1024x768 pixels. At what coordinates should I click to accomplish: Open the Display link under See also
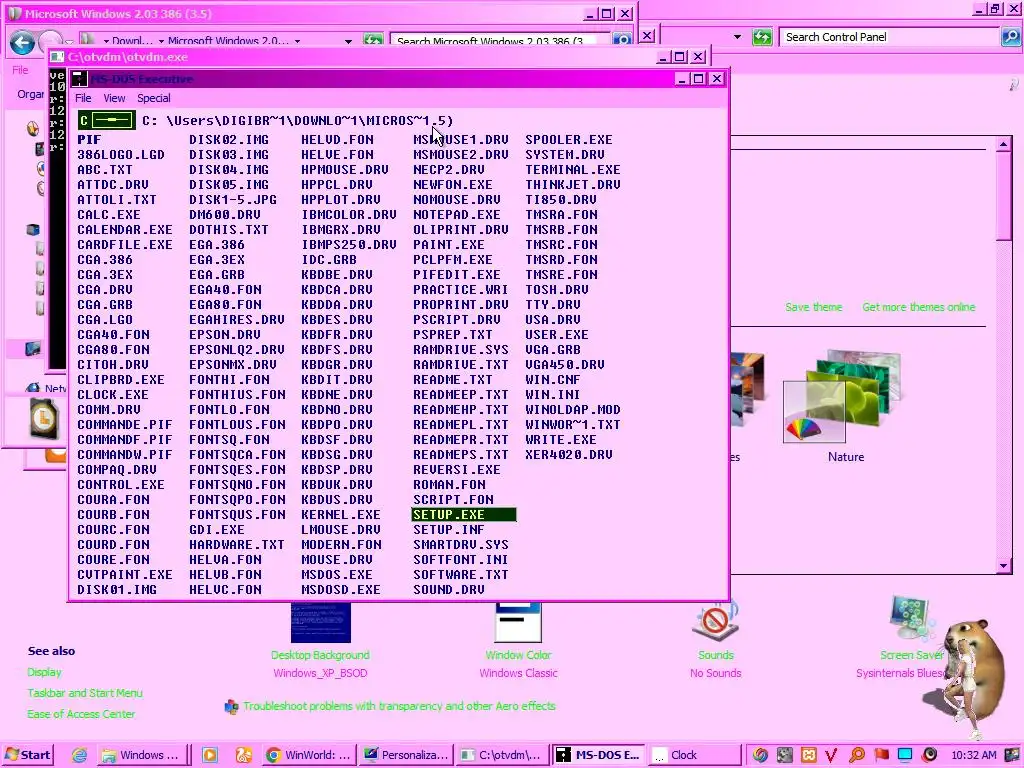coord(44,672)
